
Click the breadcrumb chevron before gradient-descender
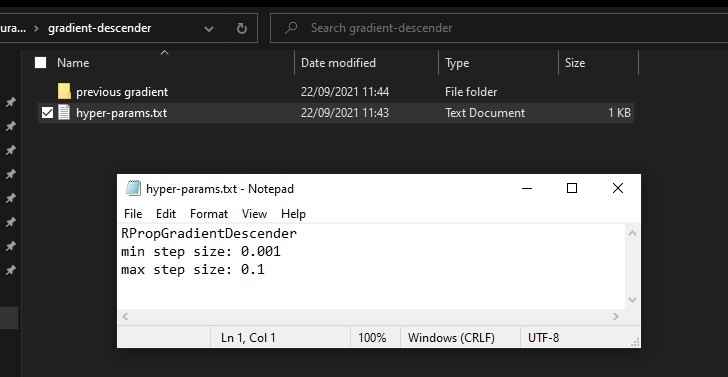(x=36, y=29)
